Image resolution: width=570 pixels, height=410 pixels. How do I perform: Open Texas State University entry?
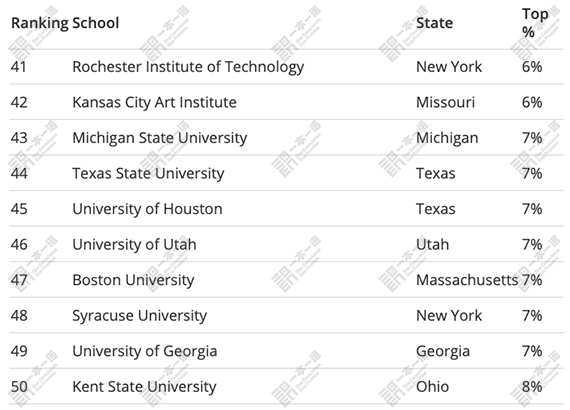point(148,173)
